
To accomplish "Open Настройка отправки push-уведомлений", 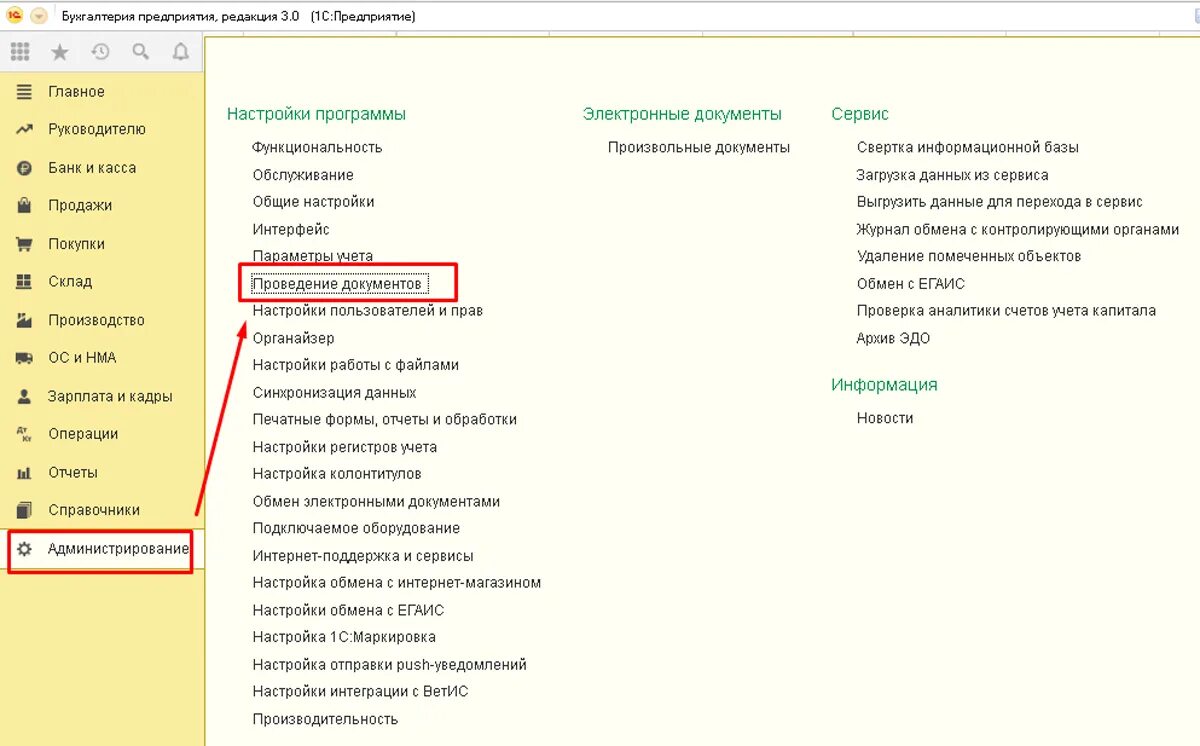I will click(x=390, y=665).
